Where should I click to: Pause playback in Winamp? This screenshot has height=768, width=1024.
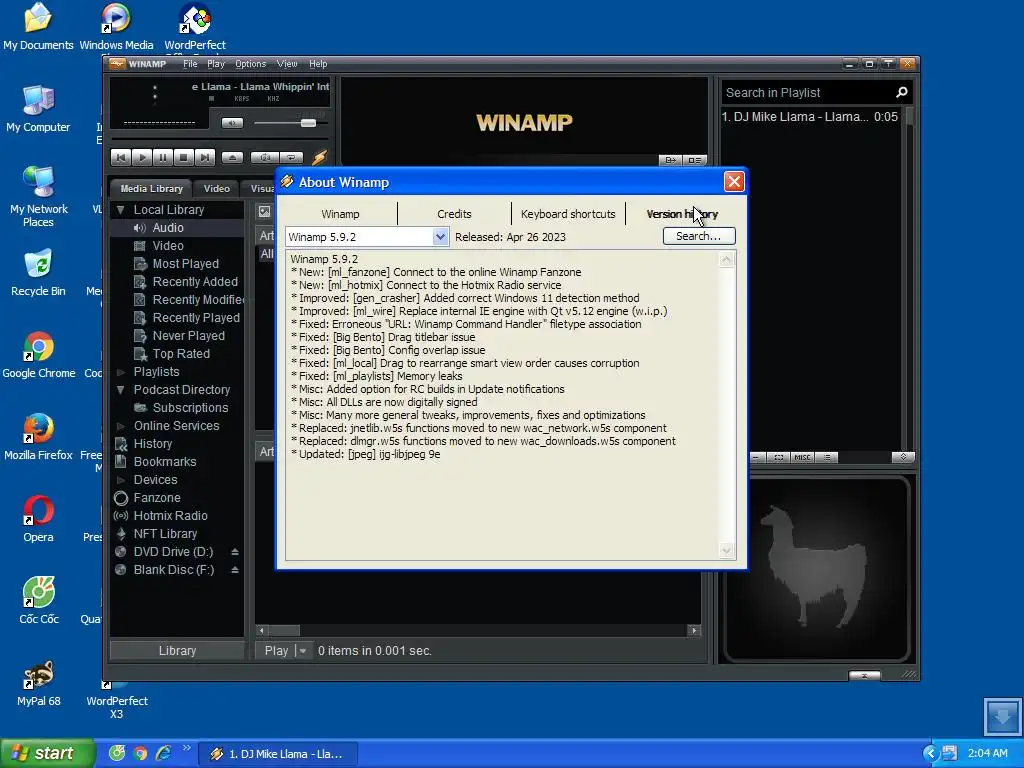tap(163, 157)
